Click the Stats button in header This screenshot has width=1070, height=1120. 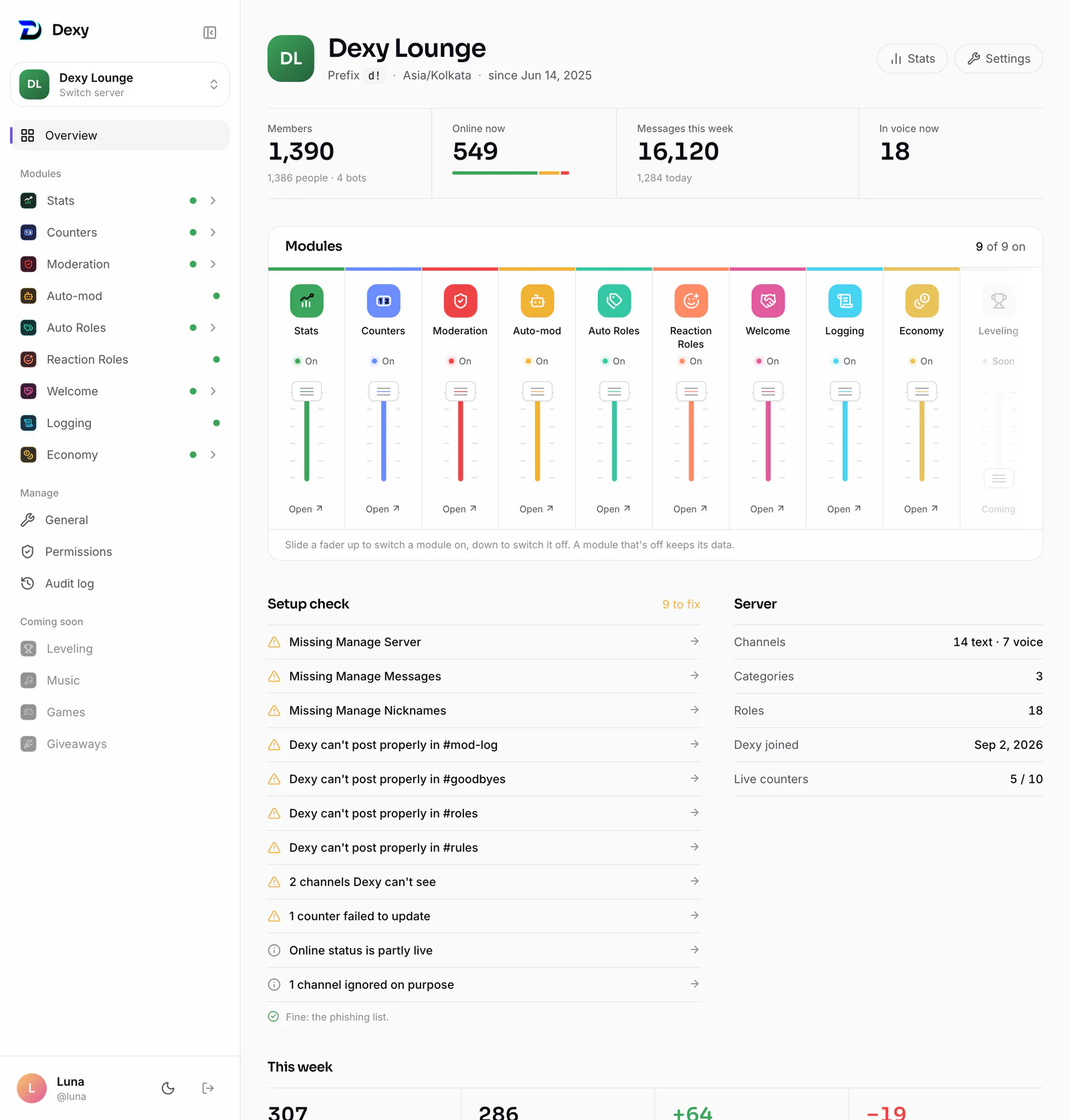point(912,59)
